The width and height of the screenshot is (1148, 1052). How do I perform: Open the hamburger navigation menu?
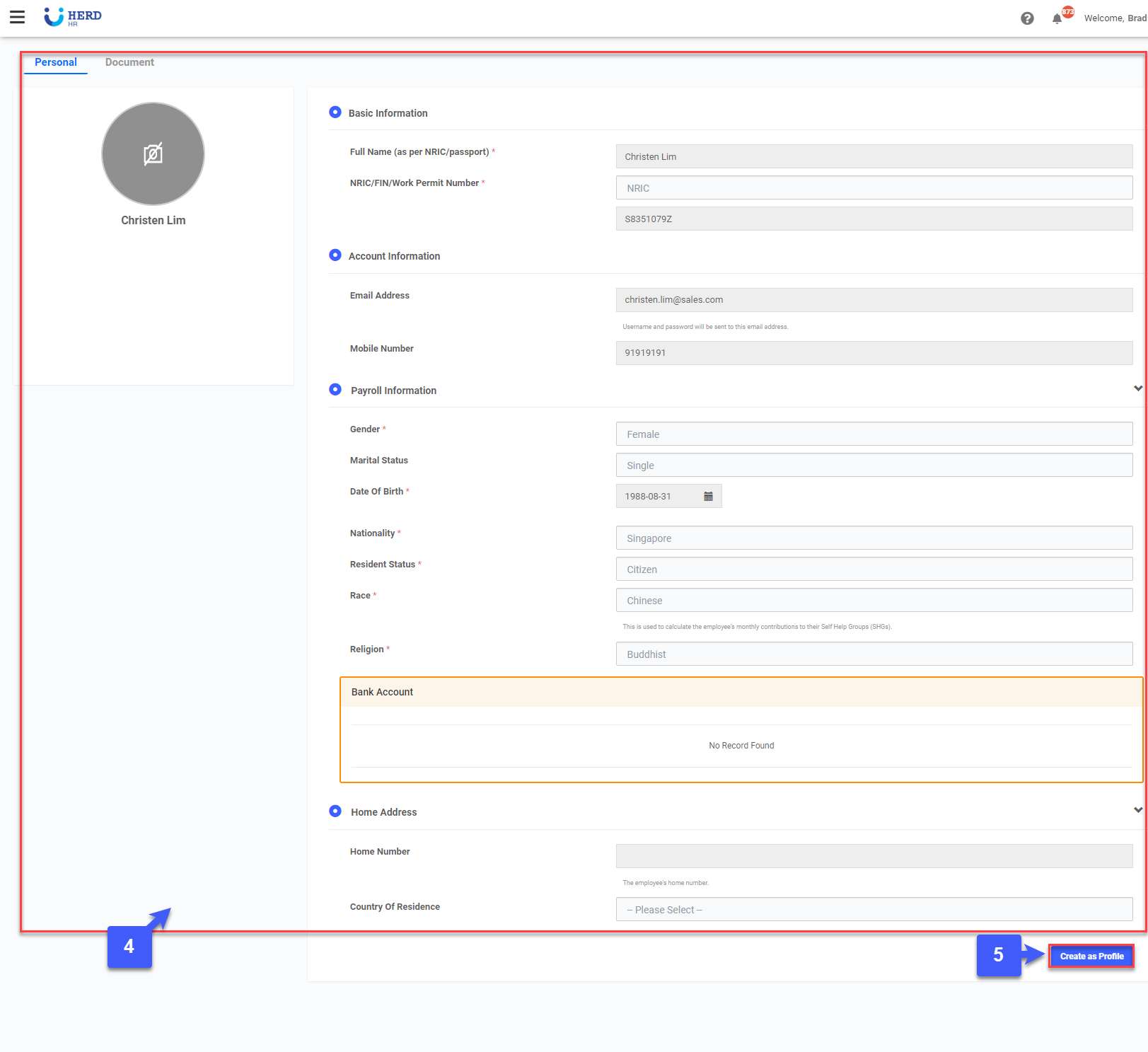pyautogui.click(x=17, y=17)
